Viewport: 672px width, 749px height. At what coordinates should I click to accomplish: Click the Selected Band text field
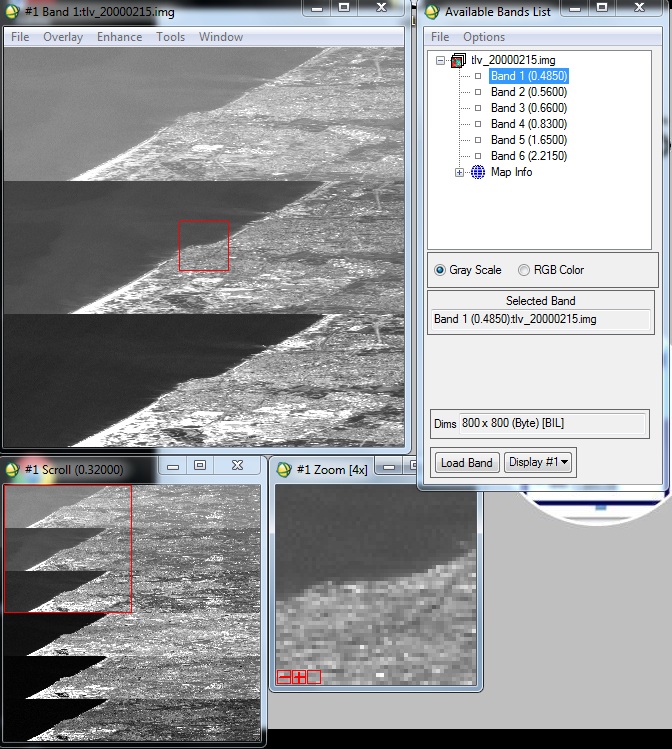click(541, 319)
